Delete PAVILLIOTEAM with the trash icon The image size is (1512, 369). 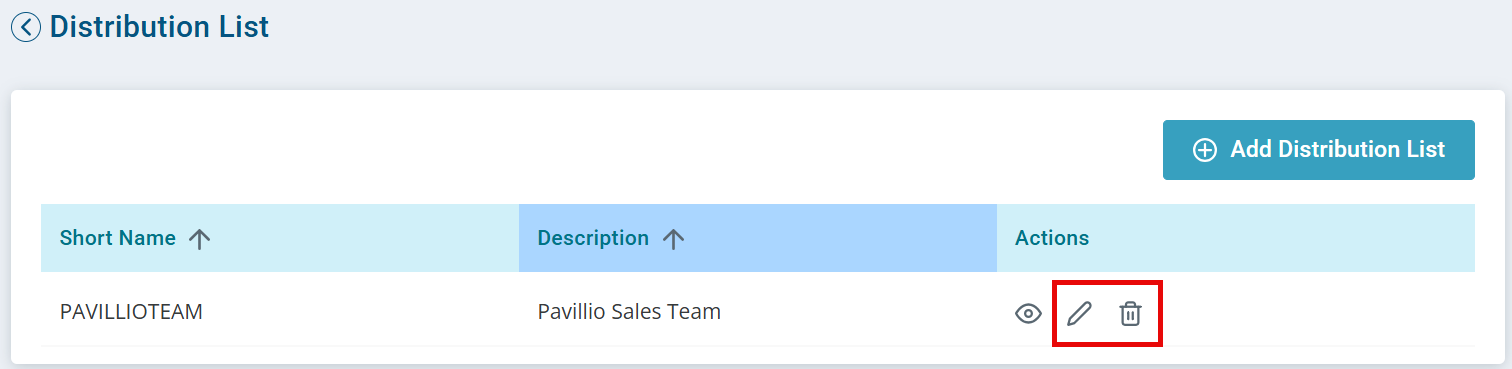point(1130,314)
